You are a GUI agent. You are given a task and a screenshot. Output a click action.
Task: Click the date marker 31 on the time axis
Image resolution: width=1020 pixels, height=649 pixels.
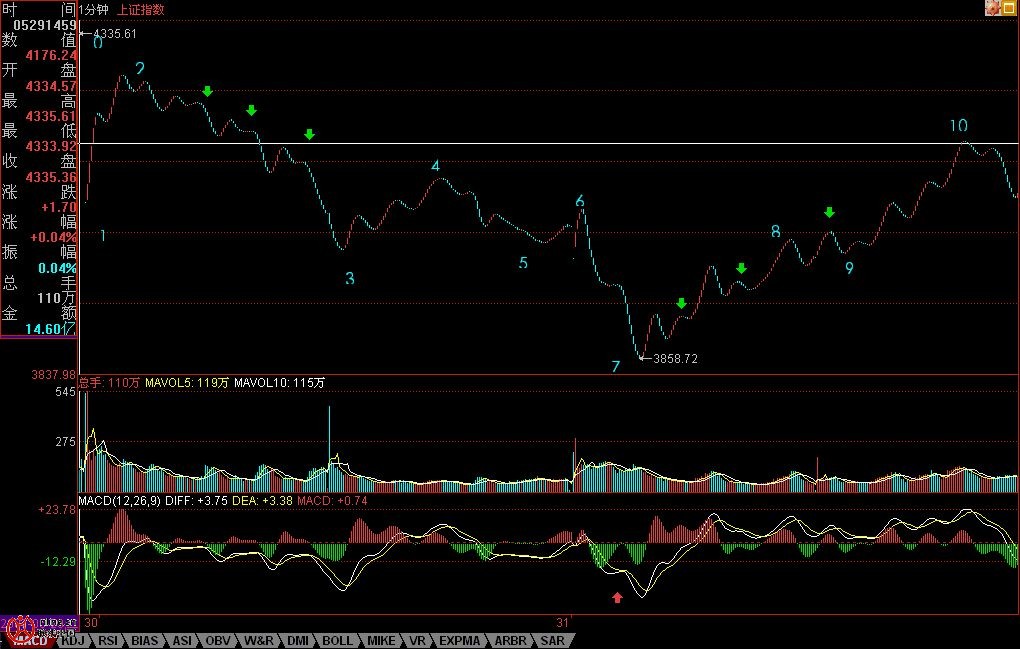click(x=561, y=622)
